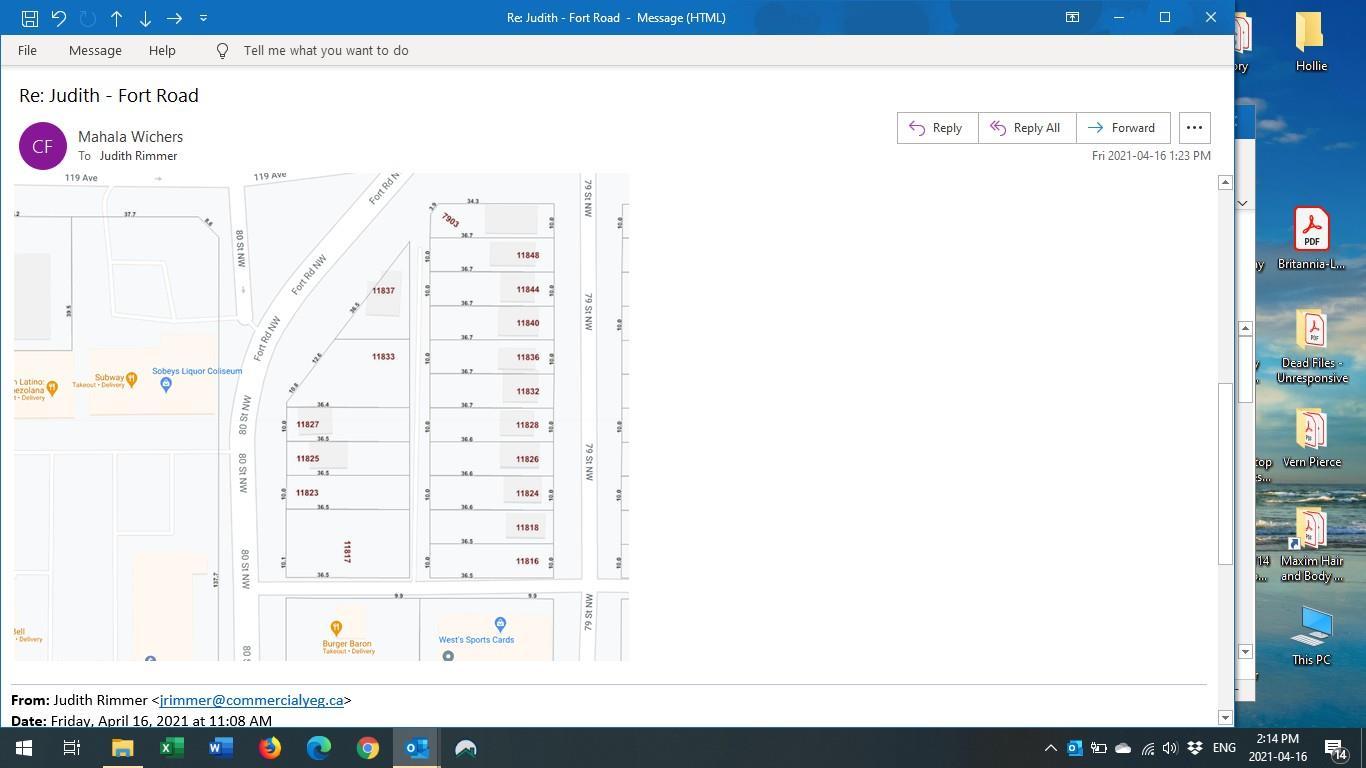The height and width of the screenshot is (768, 1366).
Task: Expand hidden icons in the system tray
Action: click(x=1050, y=747)
